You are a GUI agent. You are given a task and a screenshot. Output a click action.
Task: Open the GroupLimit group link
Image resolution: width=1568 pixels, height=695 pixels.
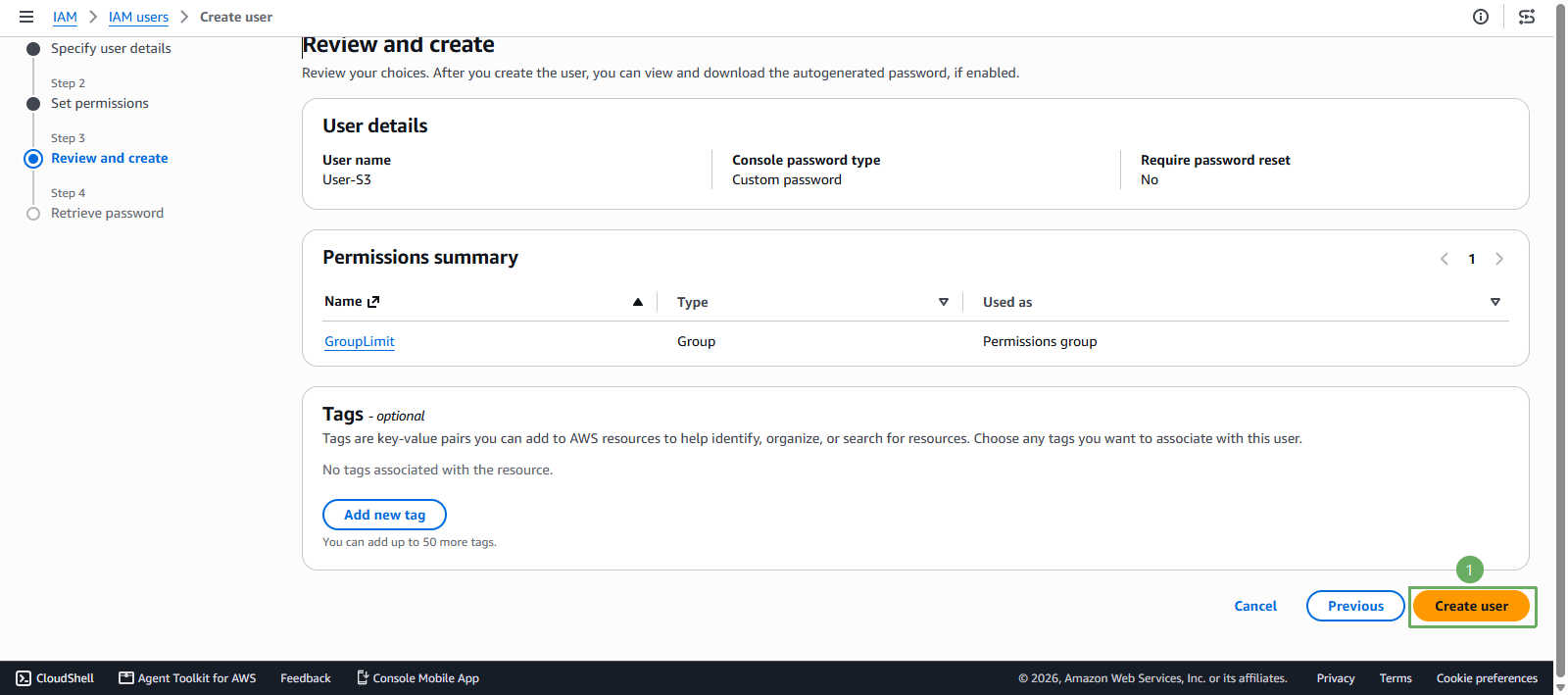point(360,341)
